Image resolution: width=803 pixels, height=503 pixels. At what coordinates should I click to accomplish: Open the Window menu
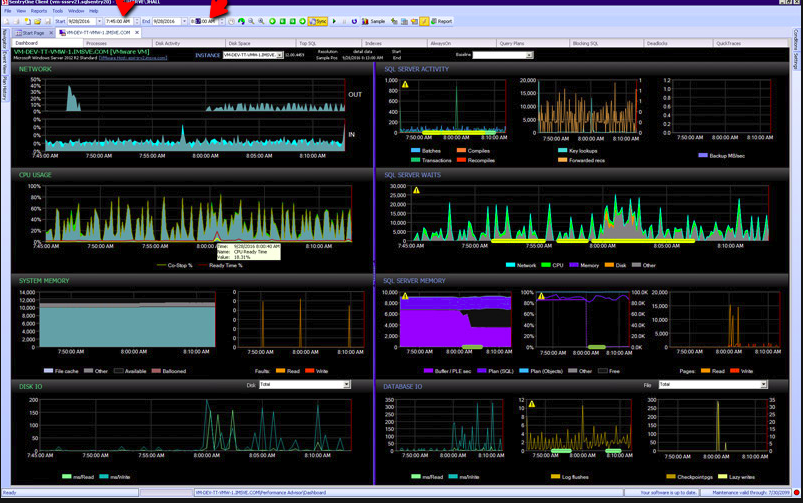(x=76, y=11)
